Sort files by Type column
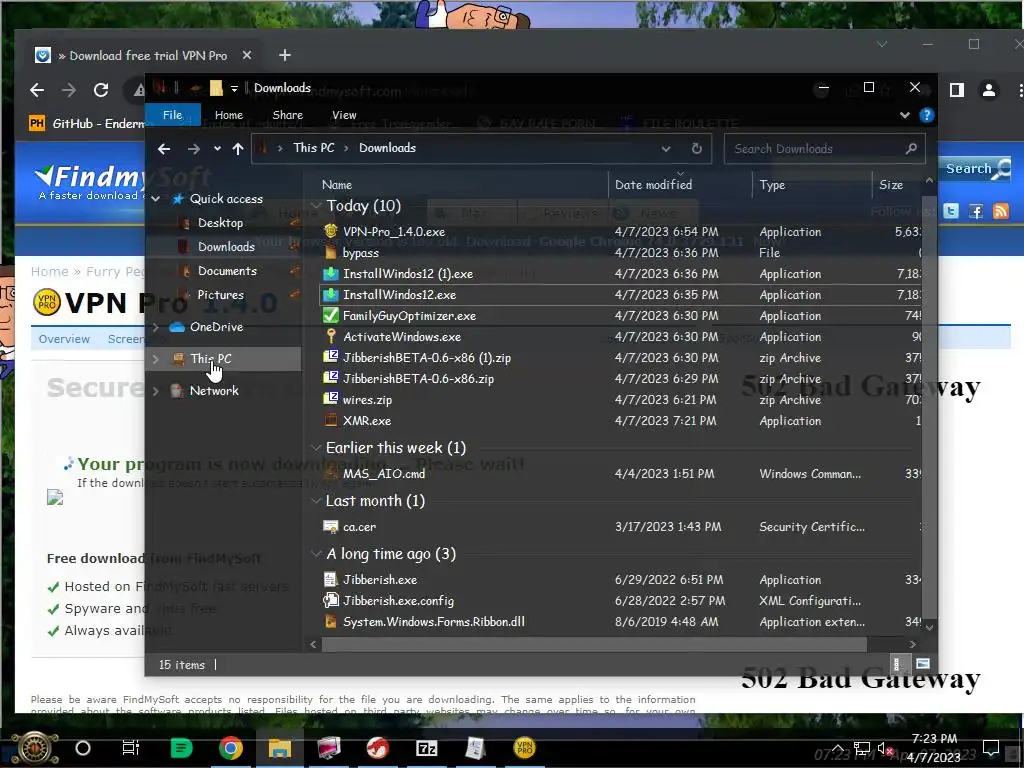 [x=772, y=185]
